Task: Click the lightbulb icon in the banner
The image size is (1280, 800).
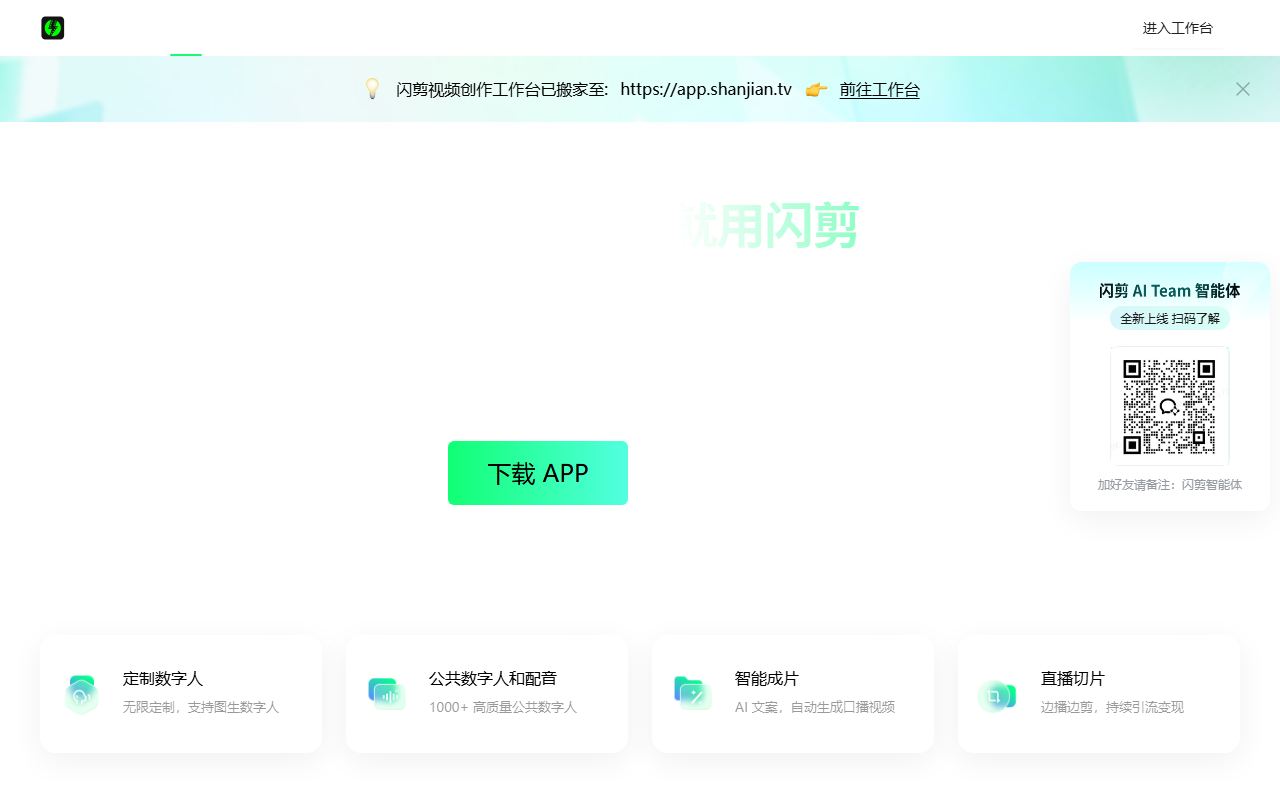Action: tap(372, 89)
